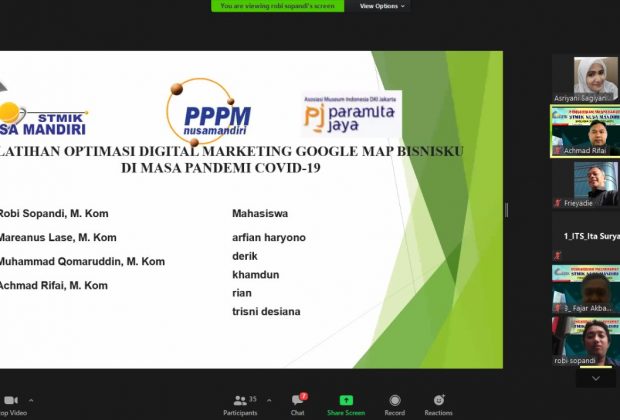Click the muted mic icon on 1_ITS_Ita Surya tile

point(558,255)
